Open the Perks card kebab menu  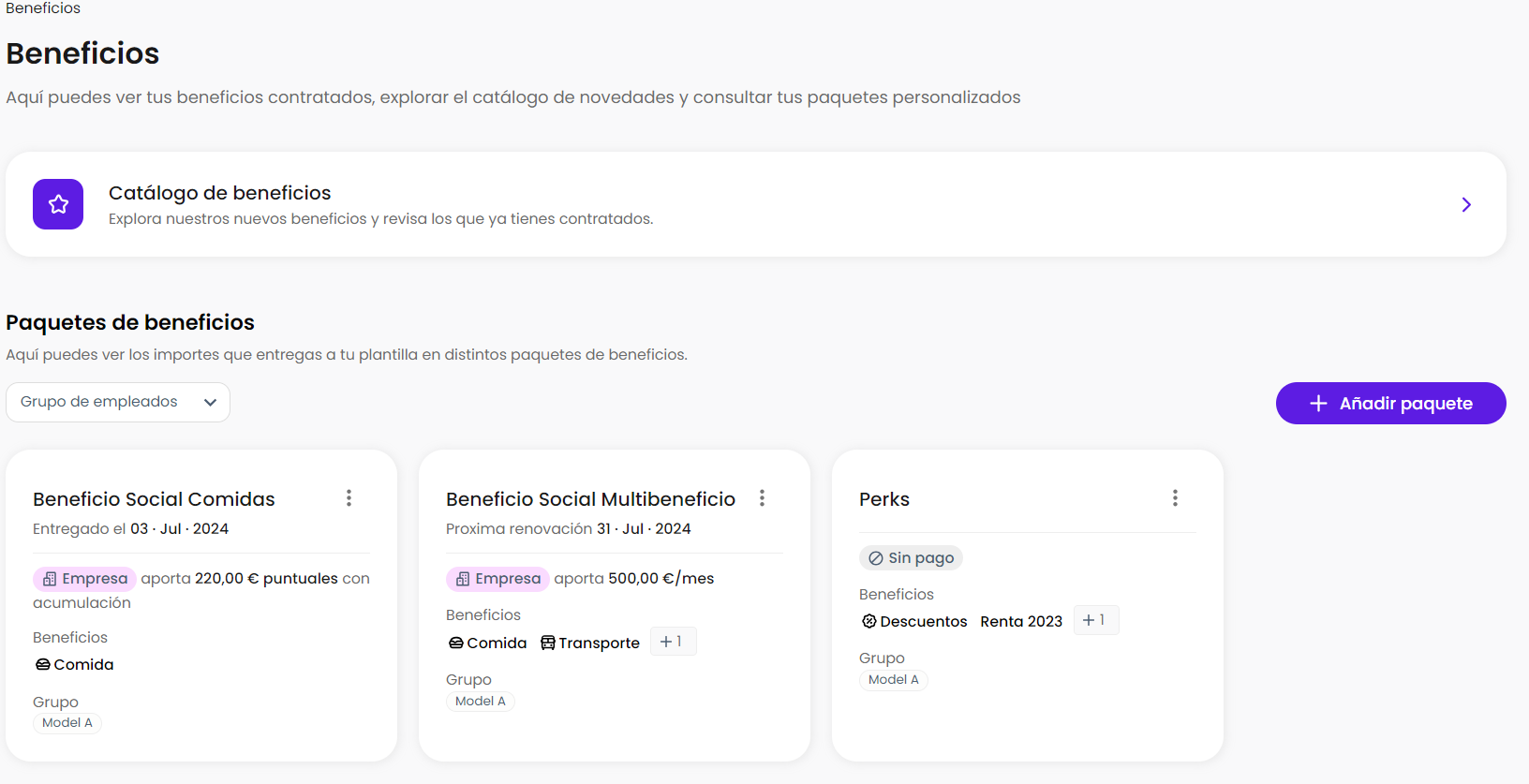1175,498
